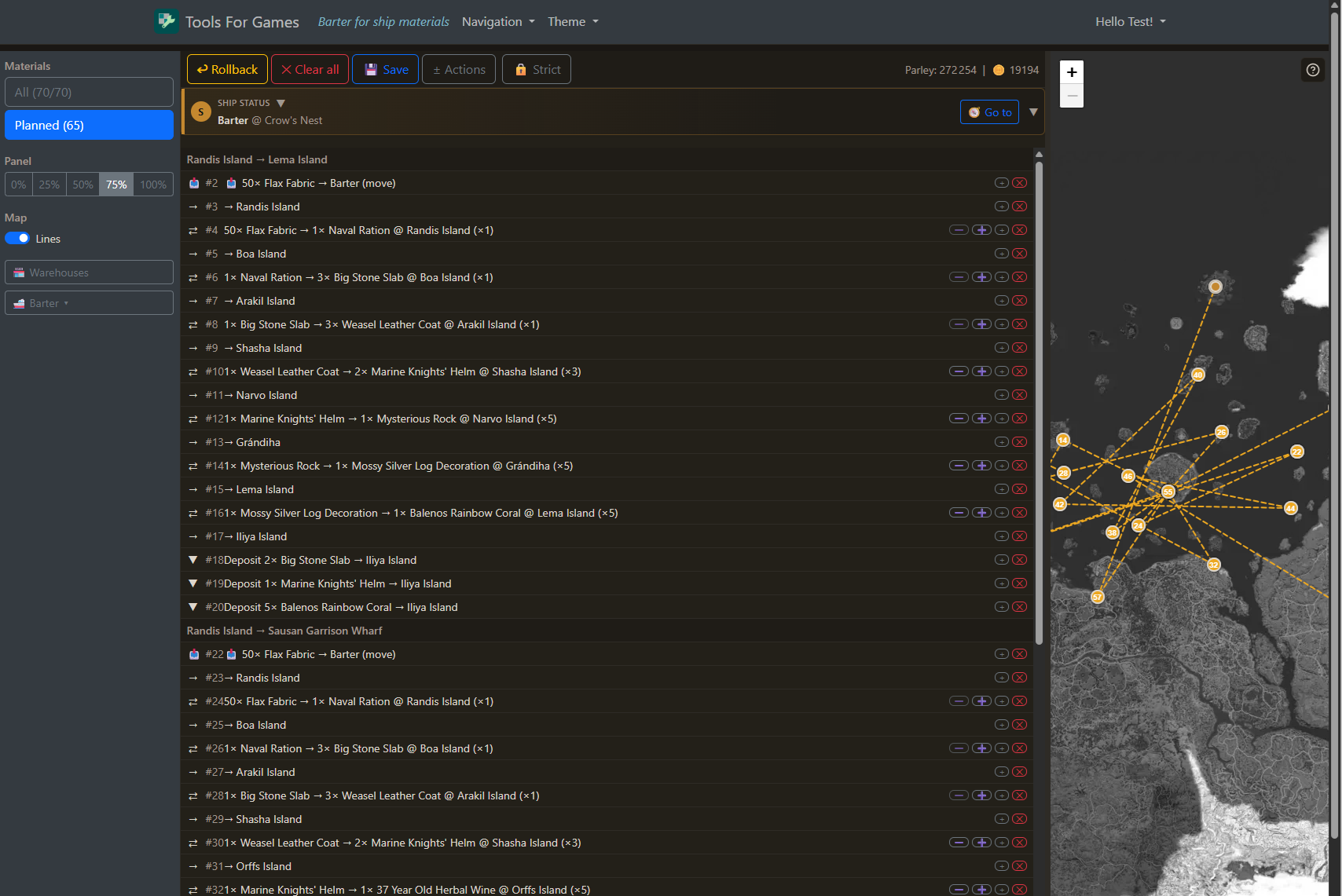Open the Theme dropdown menu
1342x896 pixels.
pos(573,22)
